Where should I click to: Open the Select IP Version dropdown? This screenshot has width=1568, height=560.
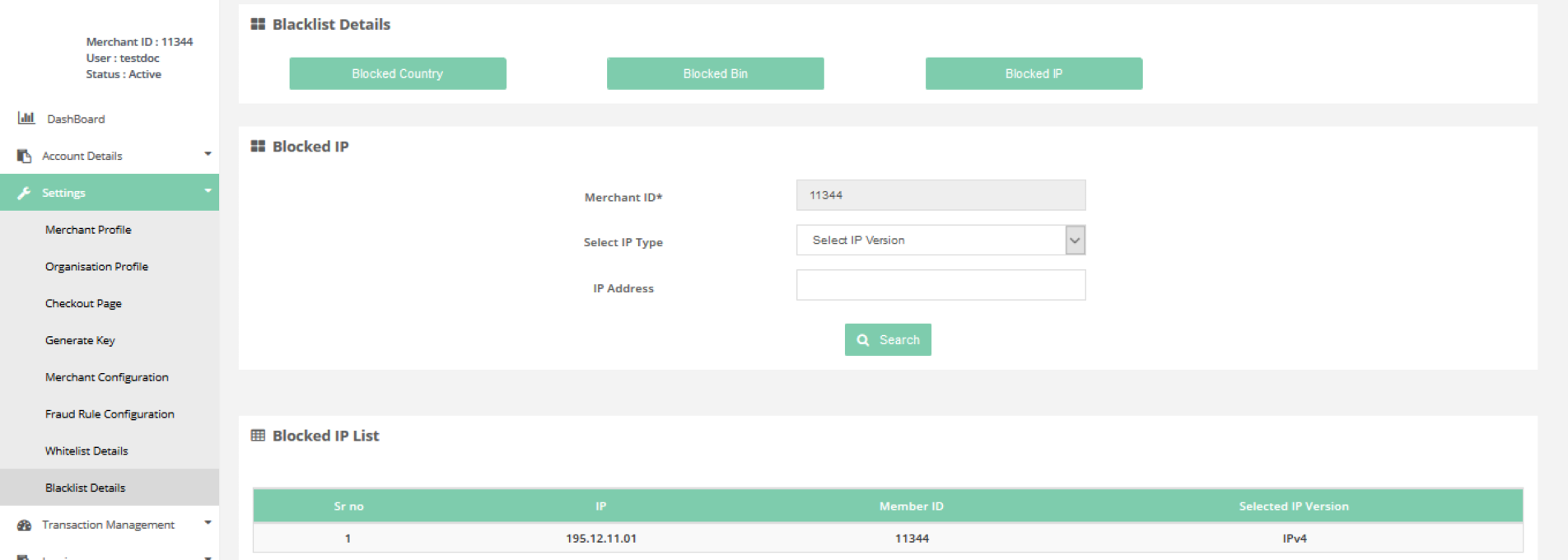(940, 240)
